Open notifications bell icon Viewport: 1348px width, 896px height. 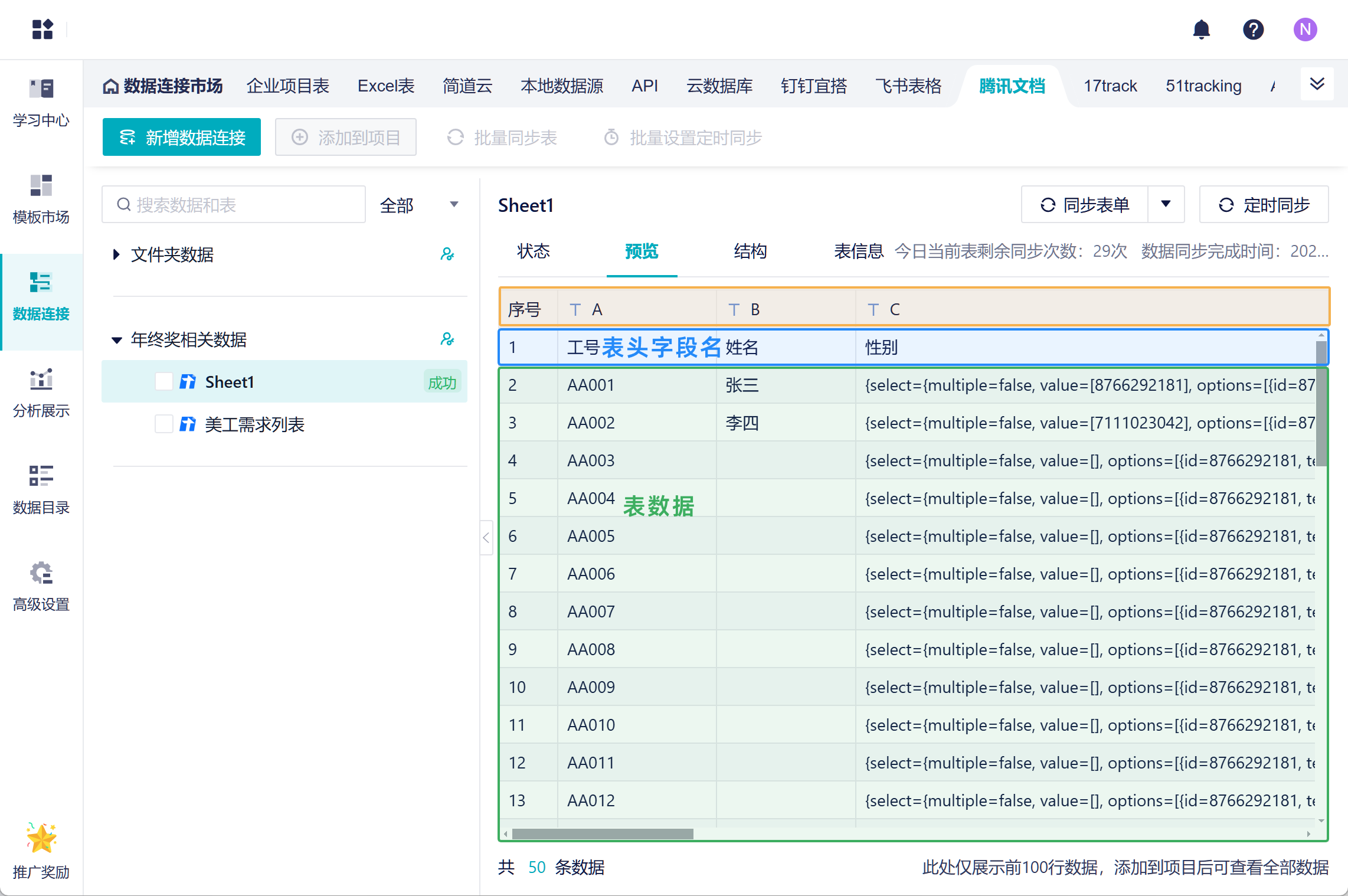(x=1201, y=30)
